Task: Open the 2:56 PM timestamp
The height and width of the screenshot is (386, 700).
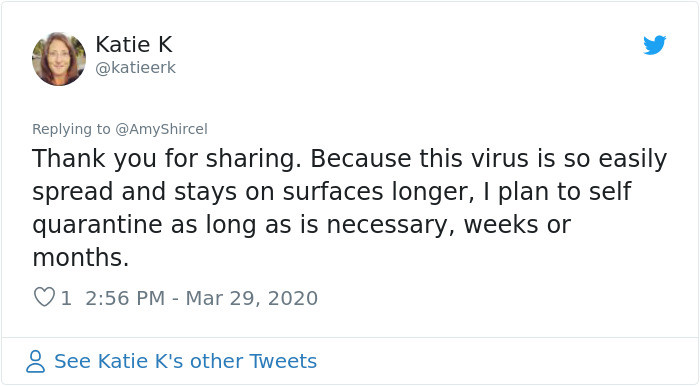Action: point(125,298)
